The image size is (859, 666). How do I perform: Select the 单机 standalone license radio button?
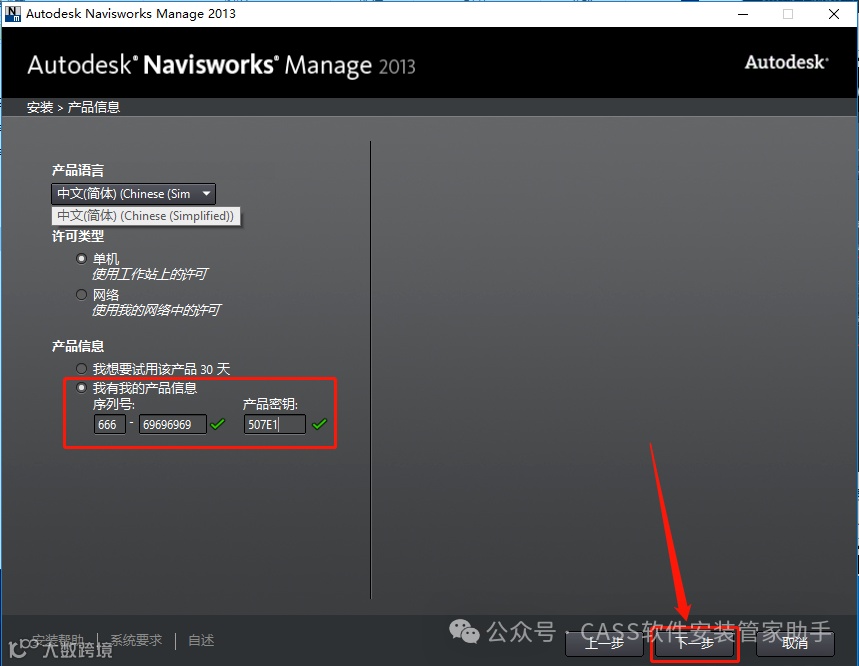pos(82,259)
